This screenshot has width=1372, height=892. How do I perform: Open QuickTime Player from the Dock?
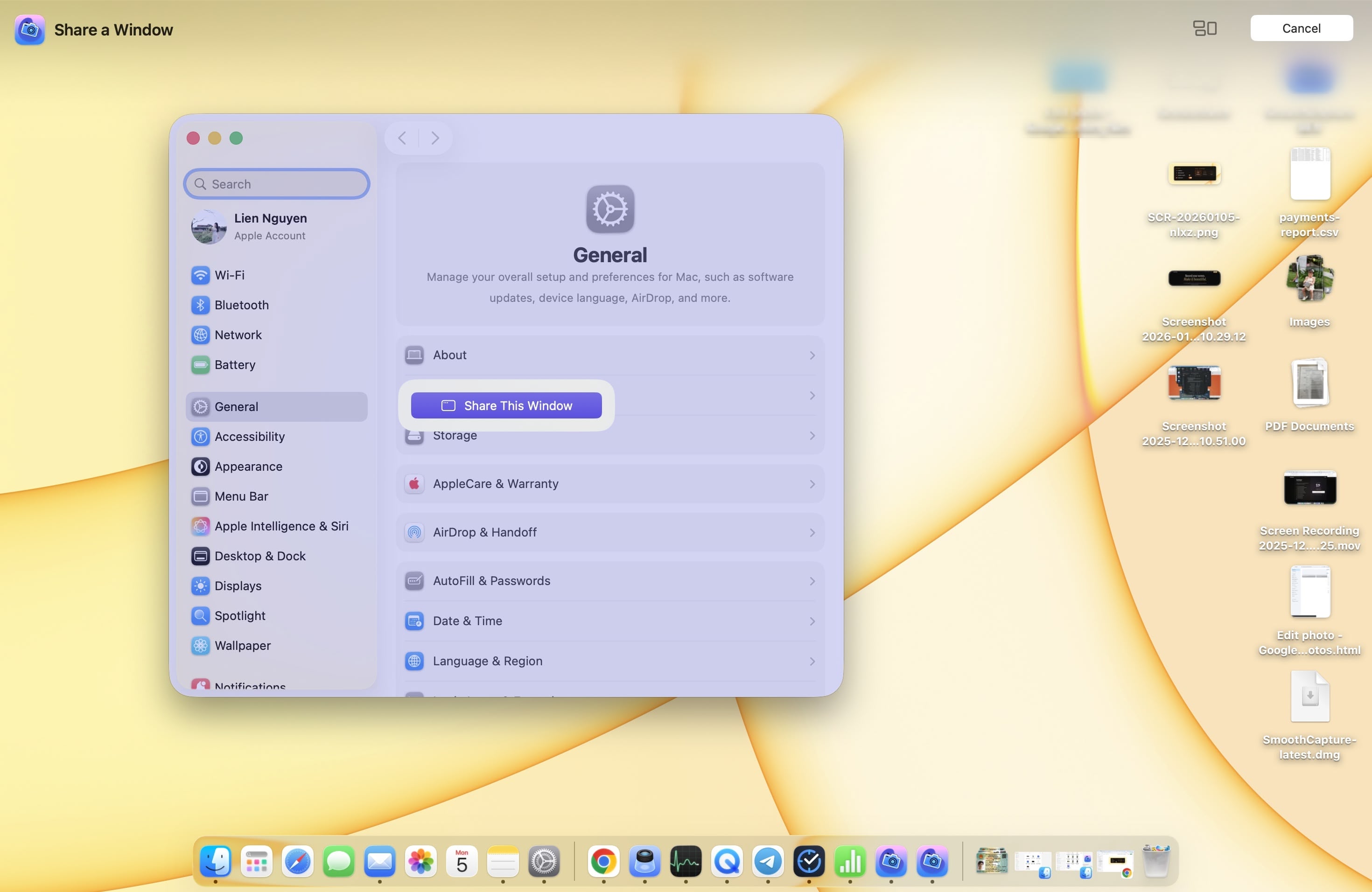point(727,862)
